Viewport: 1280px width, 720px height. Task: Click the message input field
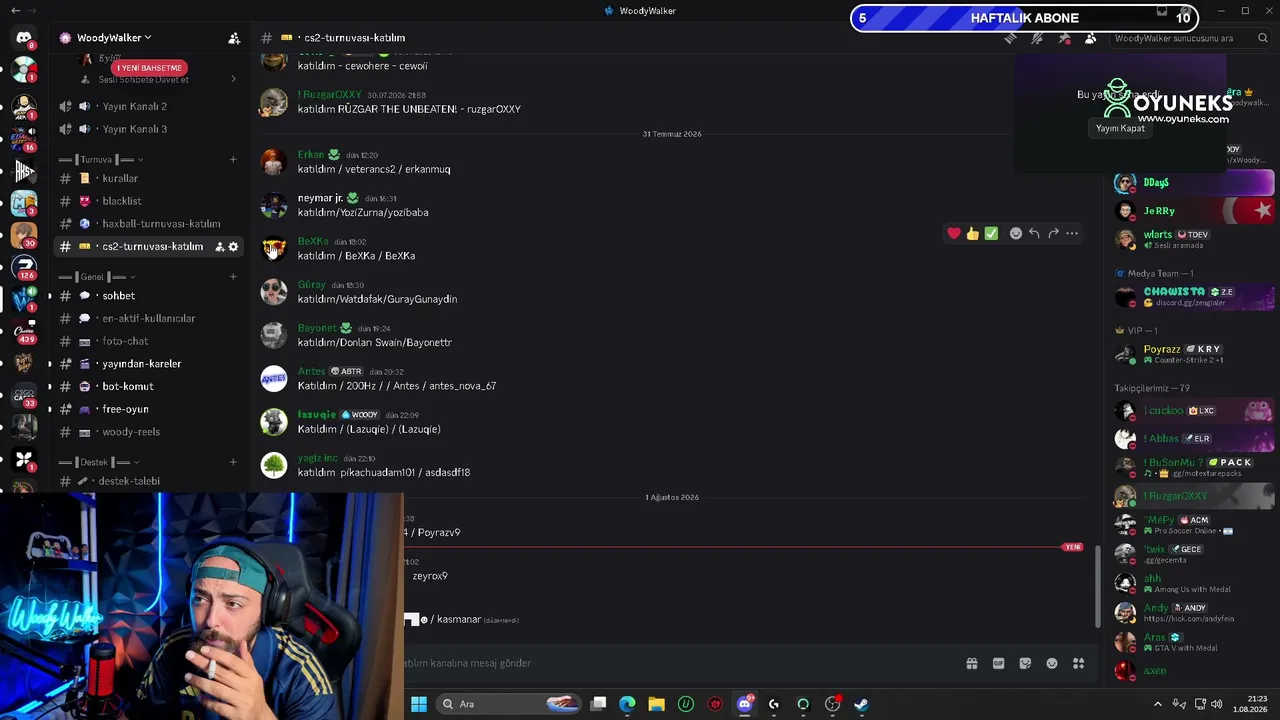pyautogui.click(x=680, y=663)
